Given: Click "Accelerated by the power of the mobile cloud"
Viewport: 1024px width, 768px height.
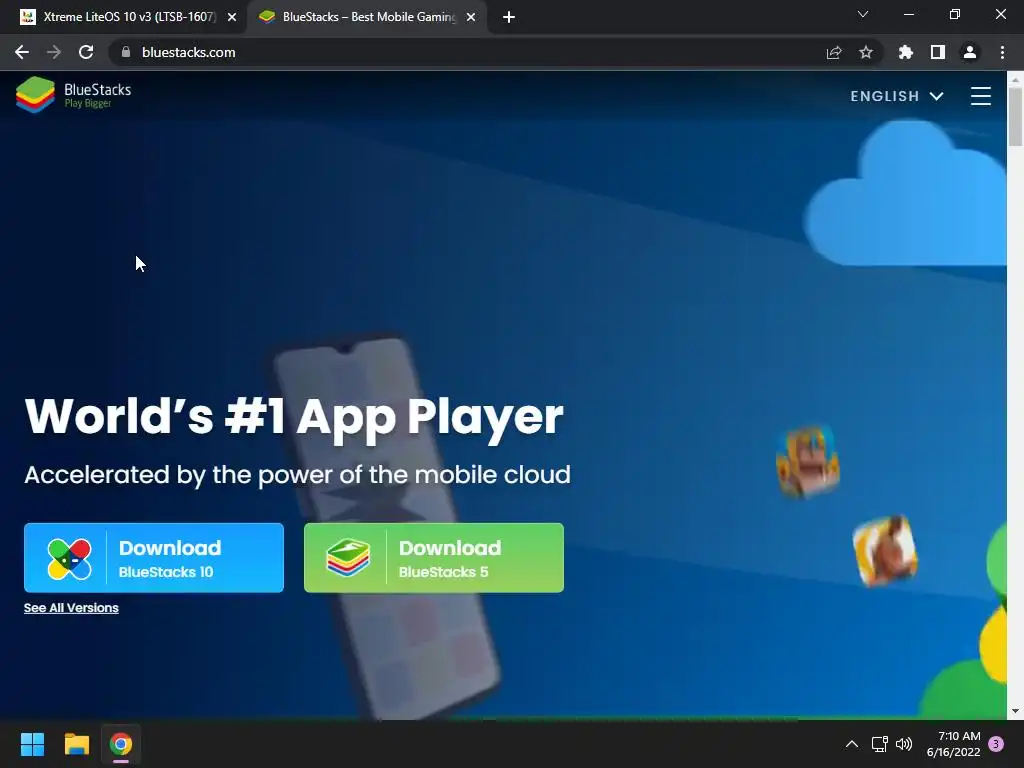Looking at the screenshot, I should coord(297,475).
